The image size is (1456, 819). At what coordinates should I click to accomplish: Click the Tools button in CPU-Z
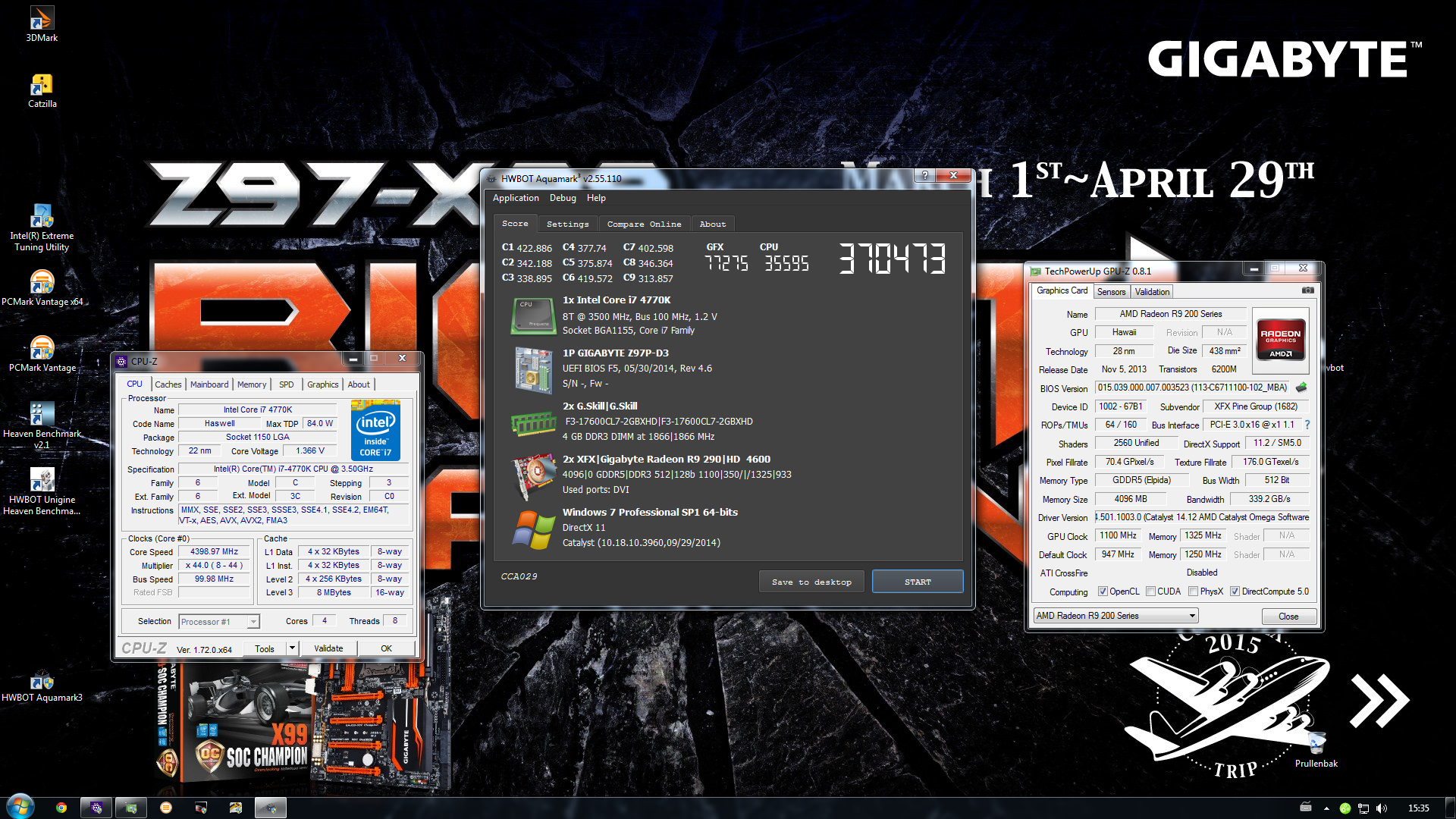coord(265,648)
